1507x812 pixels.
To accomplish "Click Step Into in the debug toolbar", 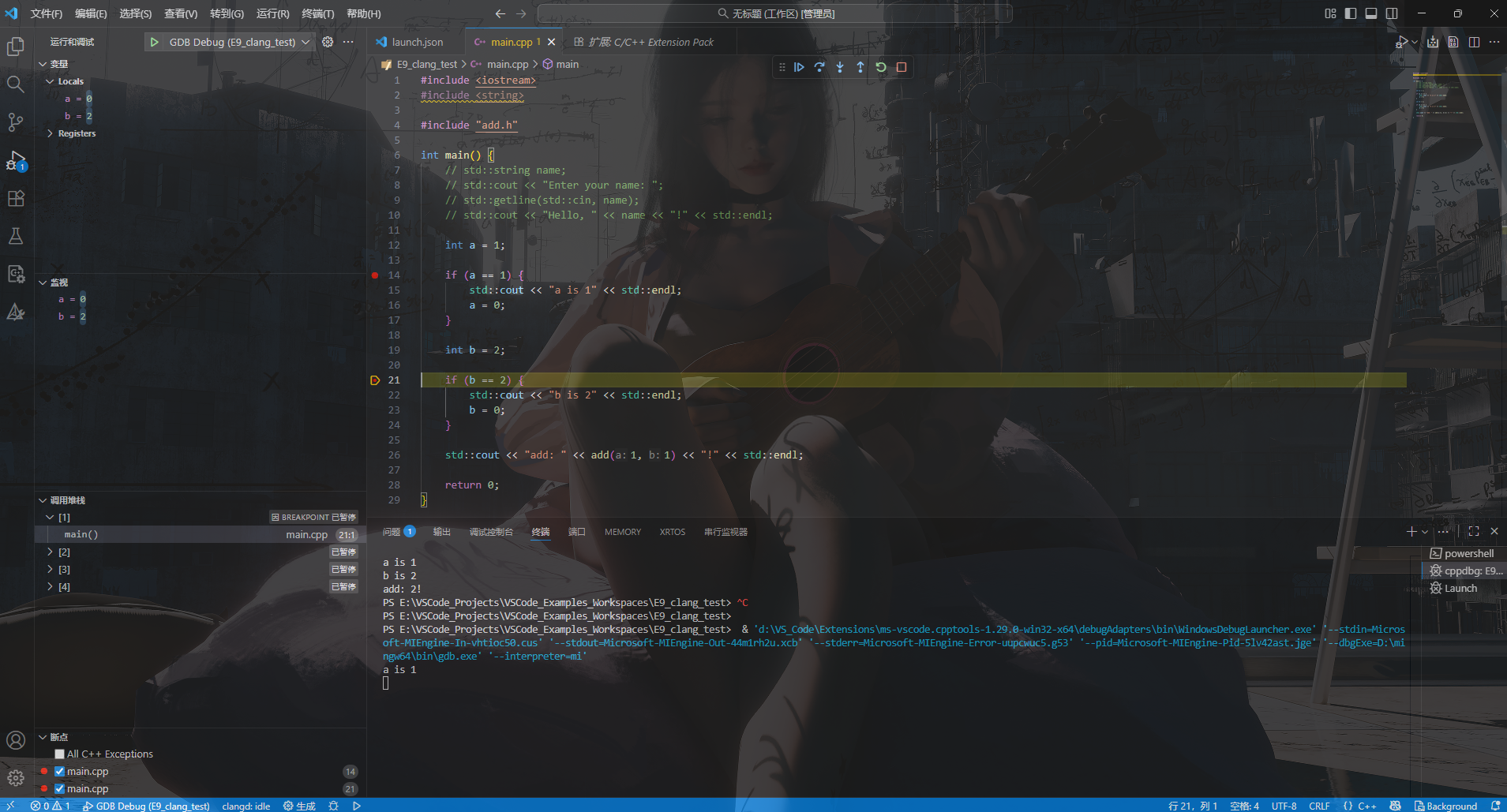I will click(840, 67).
